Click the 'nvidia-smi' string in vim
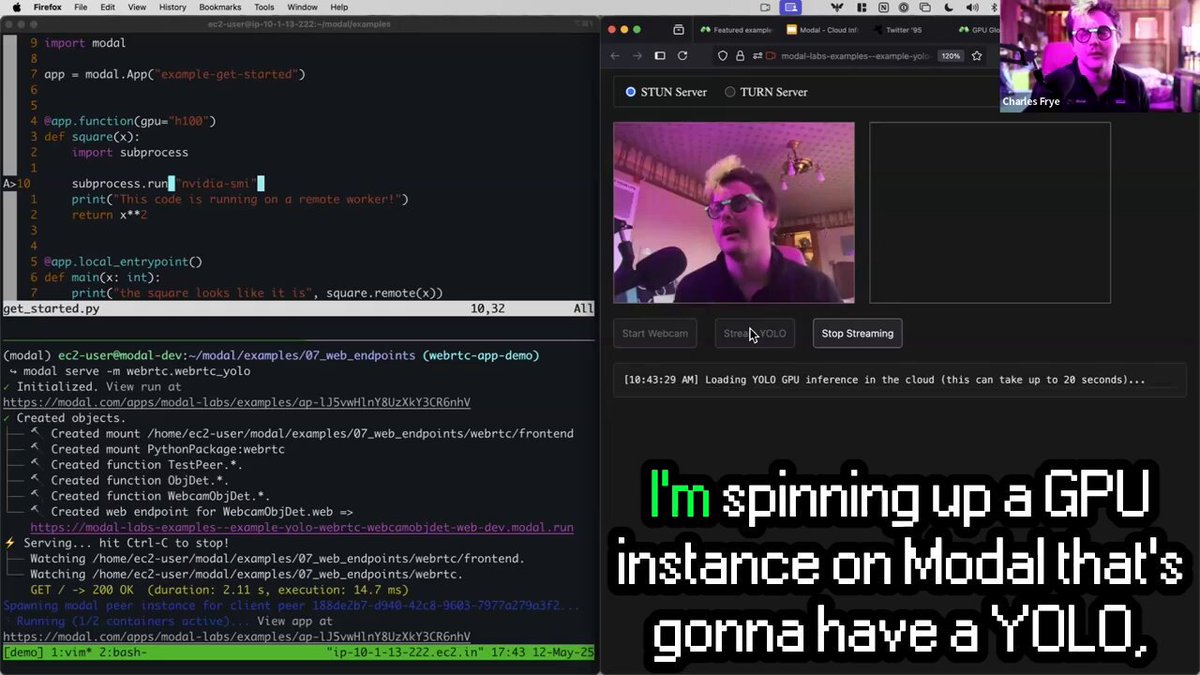 coord(217,183)
